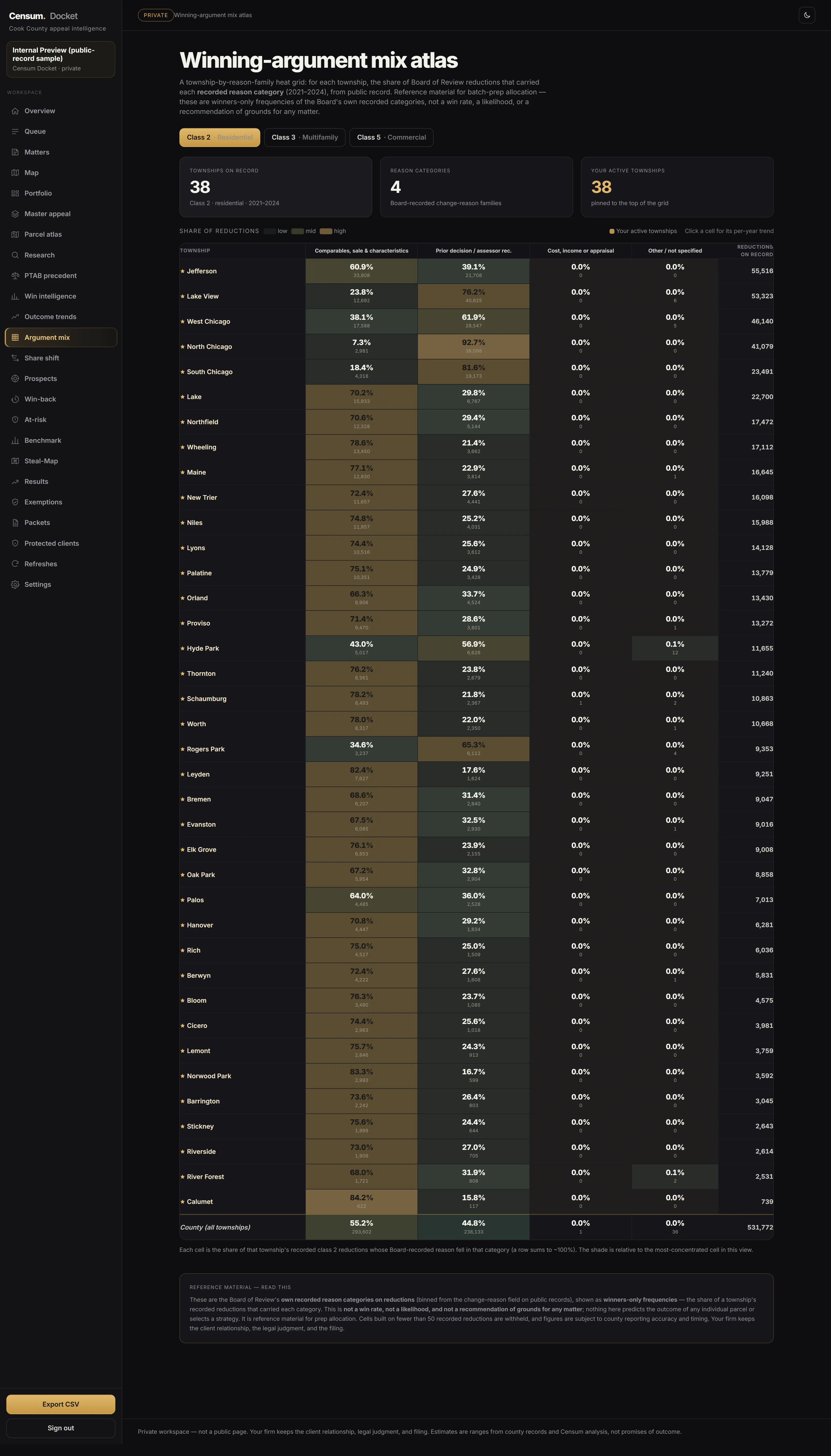Open At-risk shield icon
The width and height of the screenshot is (831, 1456).
pyautogui.click(x=15, y=420)
